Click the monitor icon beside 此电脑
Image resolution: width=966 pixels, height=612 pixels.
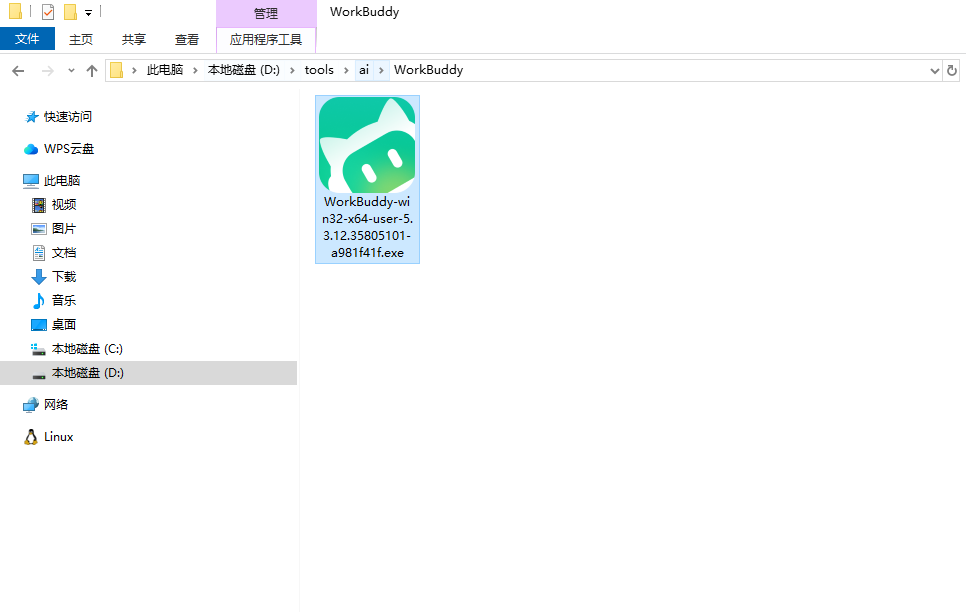(x=31, y=181)
